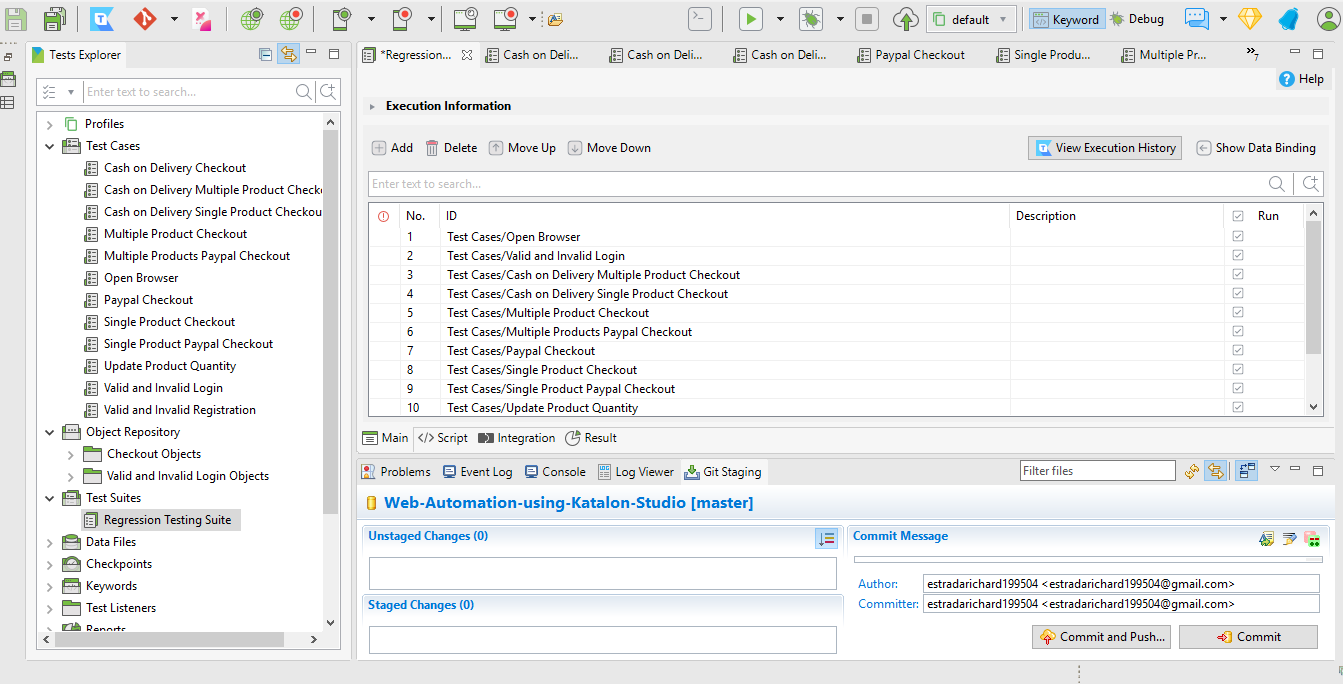Click the Git toolbar icon

tap(145, 18)
